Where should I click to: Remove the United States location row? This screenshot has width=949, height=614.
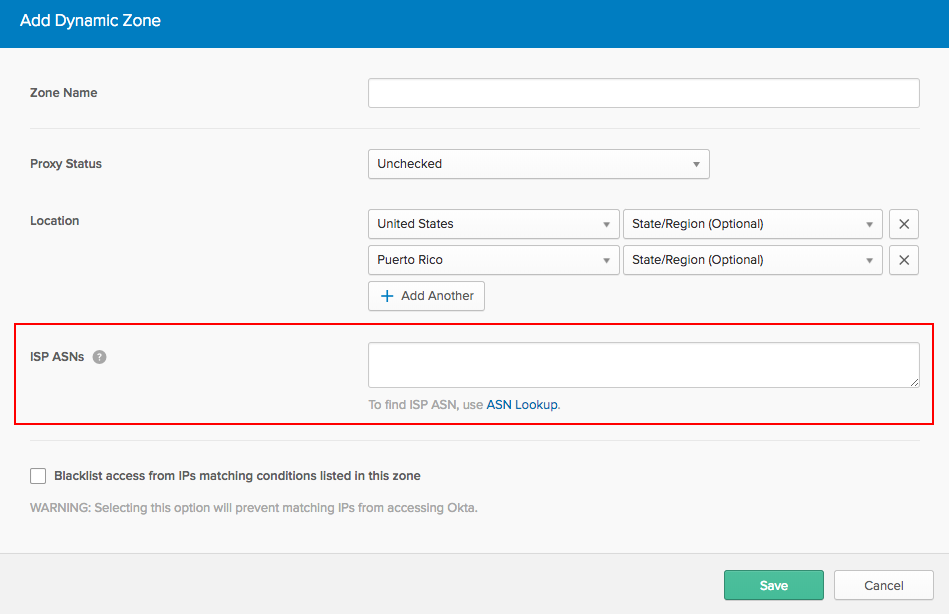[904, 224]
